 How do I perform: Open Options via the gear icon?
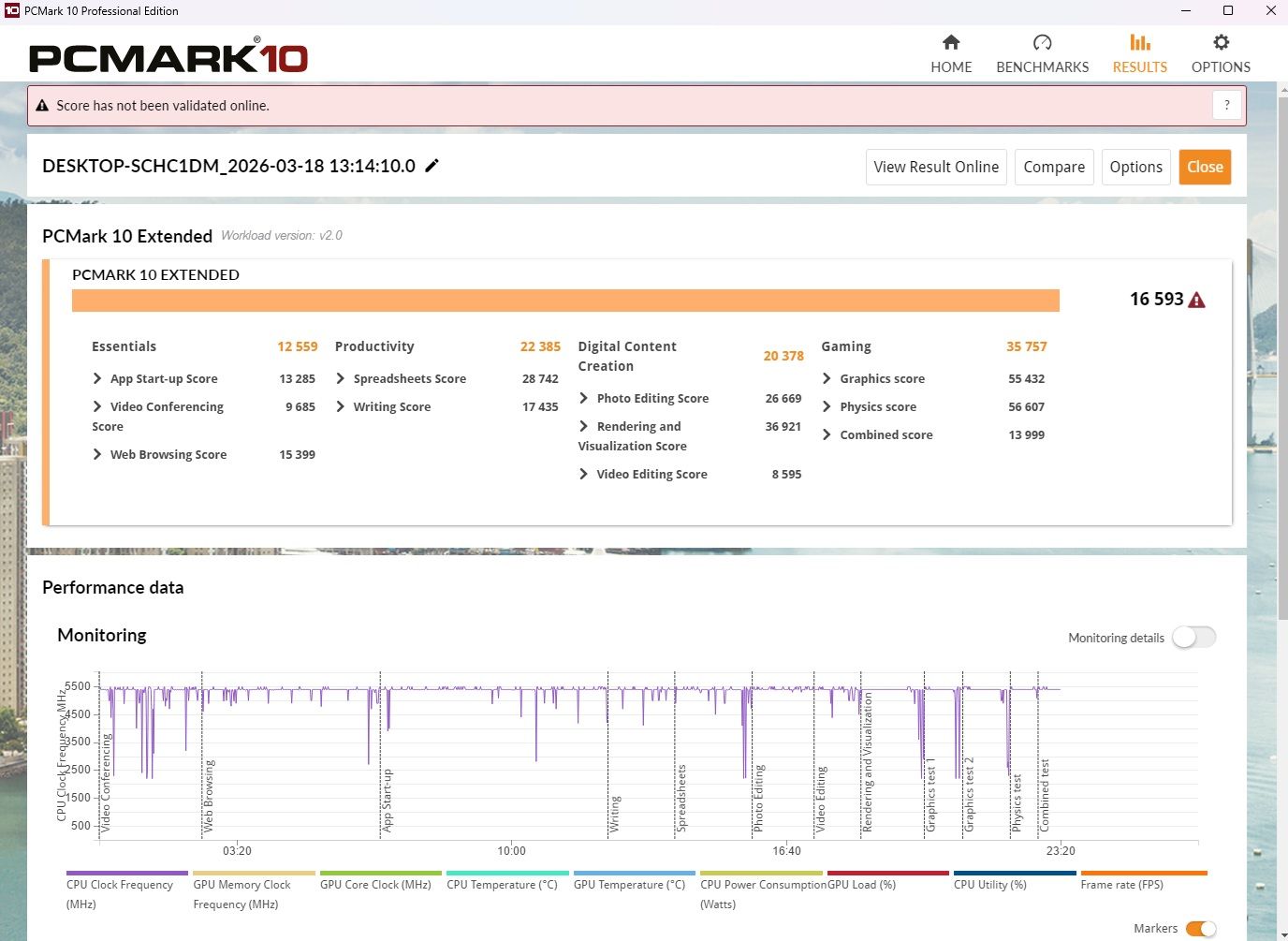(1221, 43)
